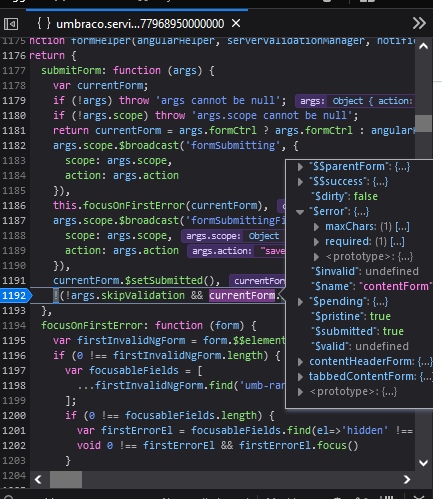Click line number 1179 in the gutter
The height and width of the screenshot is (499, 442).
[x=14, y=101]
